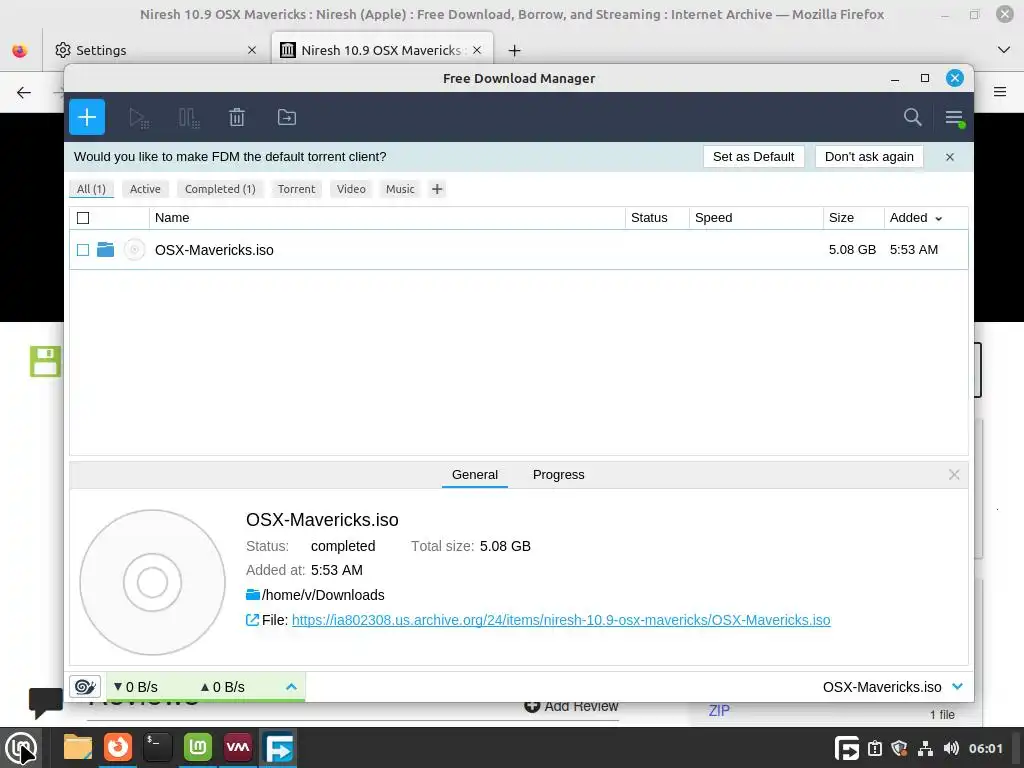Open a new Firefox tab
The height and width of the screenshot is (768, 1024).
515,50
